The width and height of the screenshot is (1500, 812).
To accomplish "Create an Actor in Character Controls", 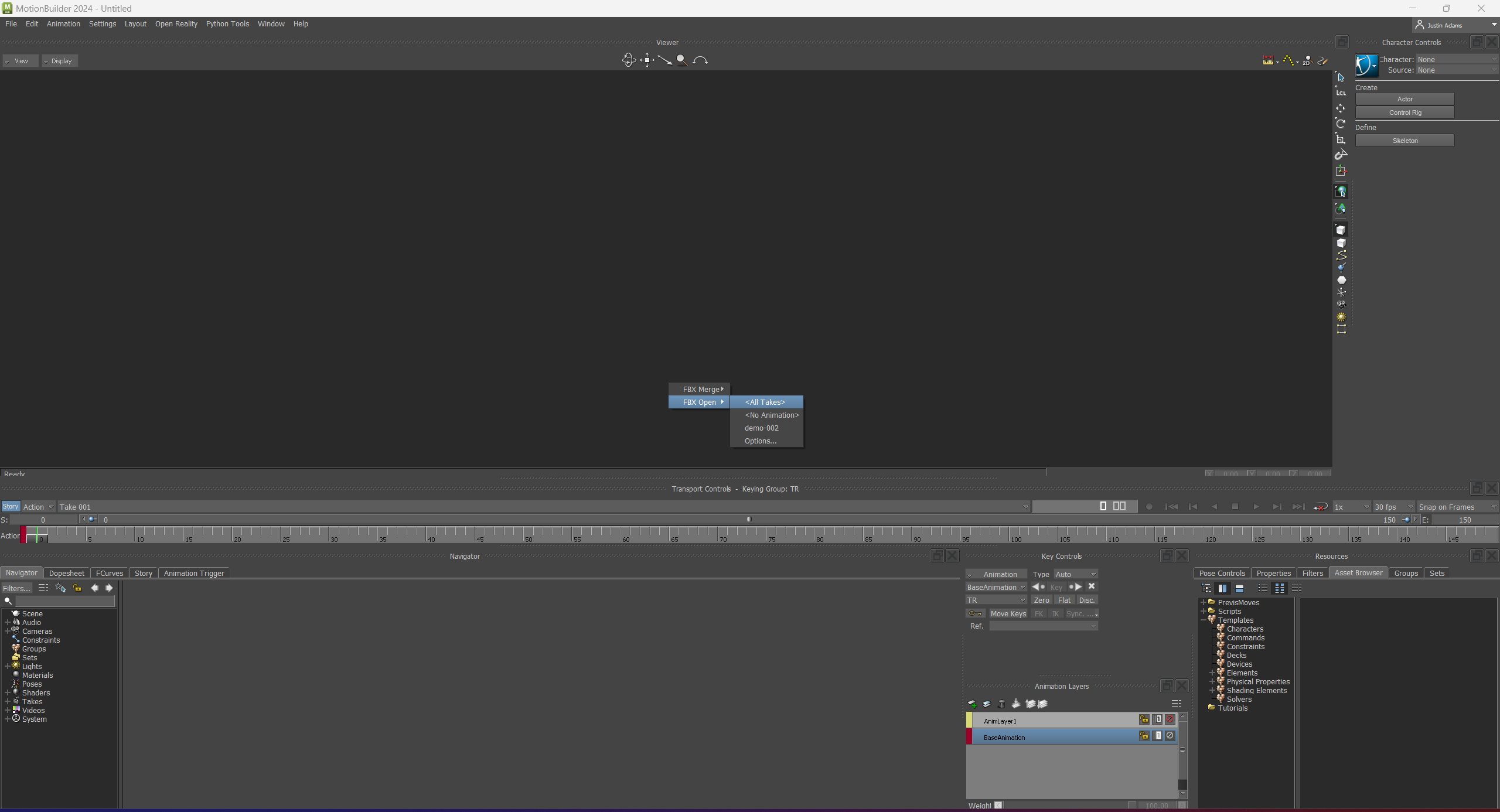I will click(1403, 99).
